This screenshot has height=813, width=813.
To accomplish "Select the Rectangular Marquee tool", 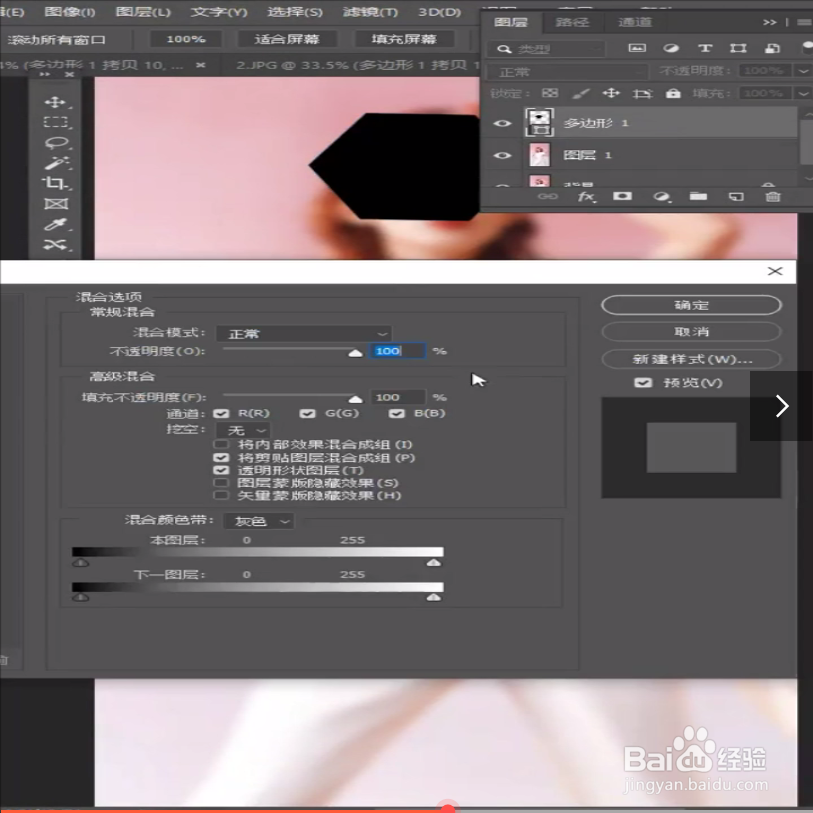I will click(x=54, y=124).
